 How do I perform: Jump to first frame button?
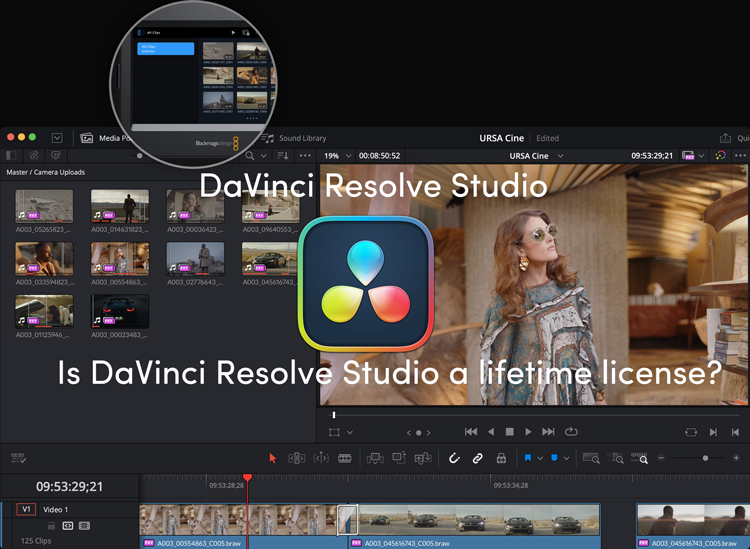(x=471, y=432)
